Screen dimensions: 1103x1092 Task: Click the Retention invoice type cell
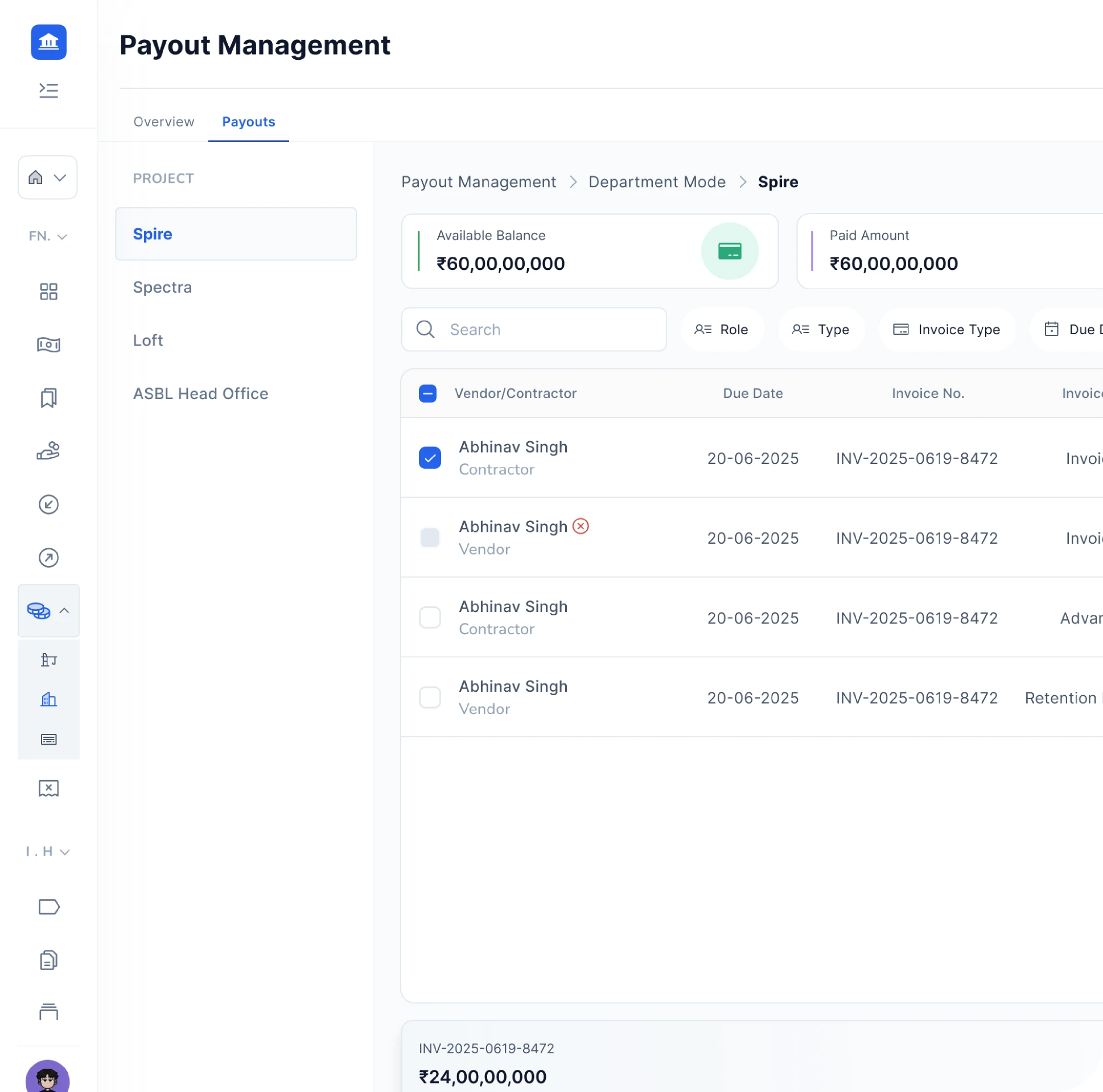1064,697
